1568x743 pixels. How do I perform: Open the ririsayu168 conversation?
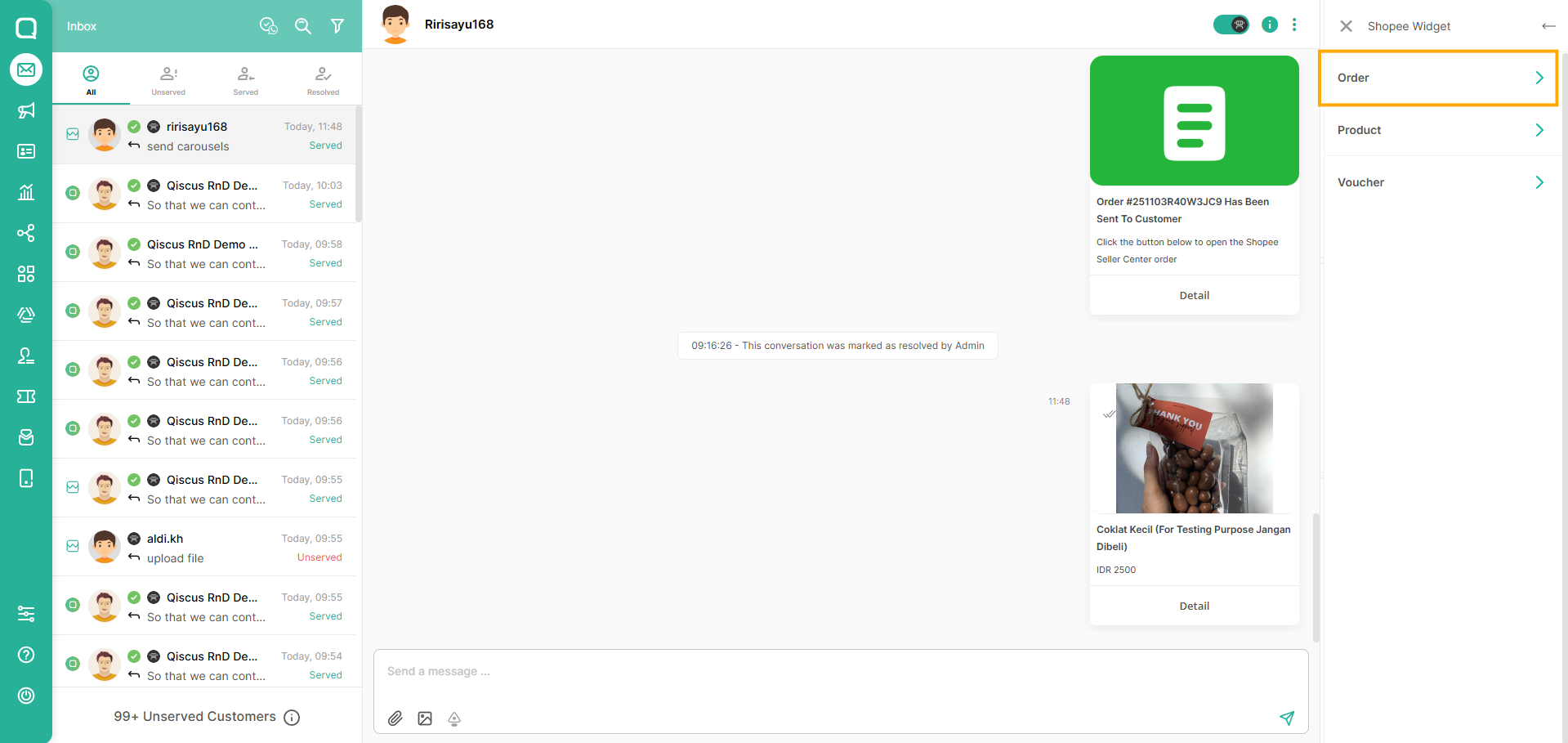coord(204,135)
